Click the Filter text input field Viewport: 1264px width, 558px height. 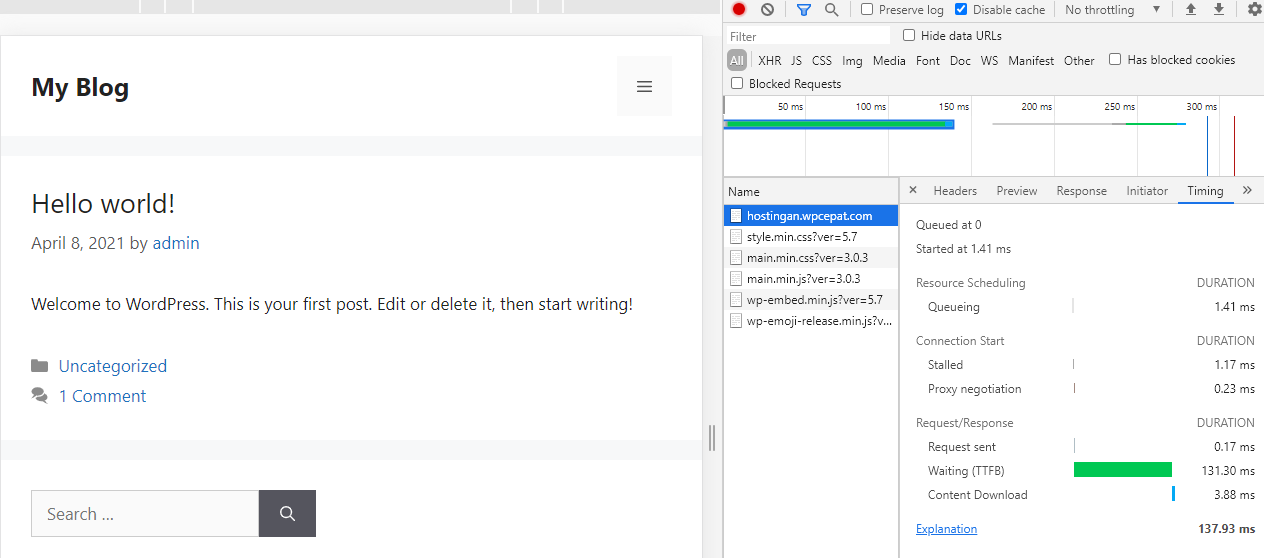[x=808, y=36]
